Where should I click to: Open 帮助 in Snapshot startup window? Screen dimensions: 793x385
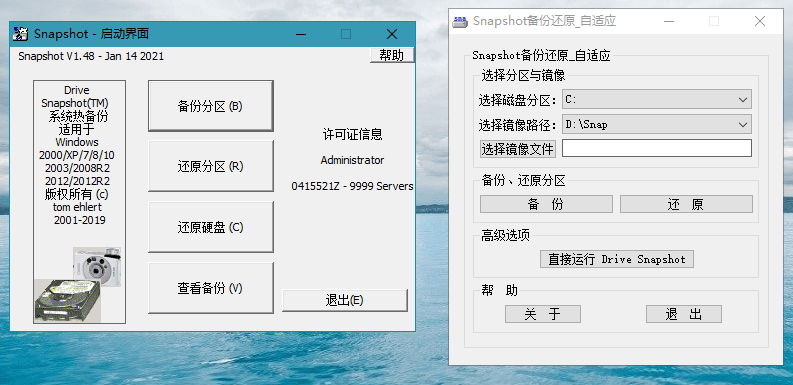392,55
